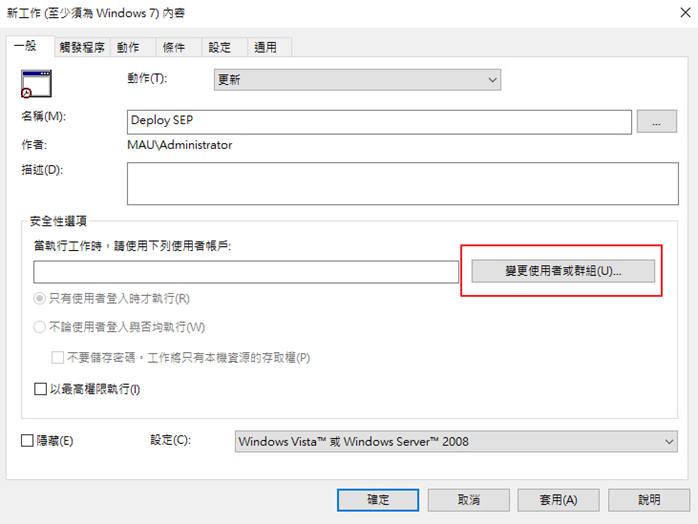Choose 不論使用者登入與否均執行 radio option
This screenshot has height=524, width=698.
point(40,327)
